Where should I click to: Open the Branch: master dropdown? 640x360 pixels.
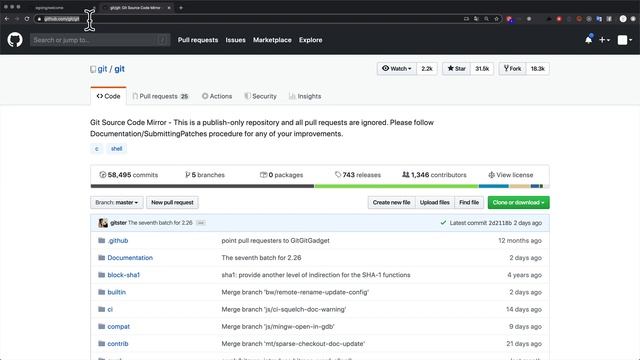pos(117,202)
